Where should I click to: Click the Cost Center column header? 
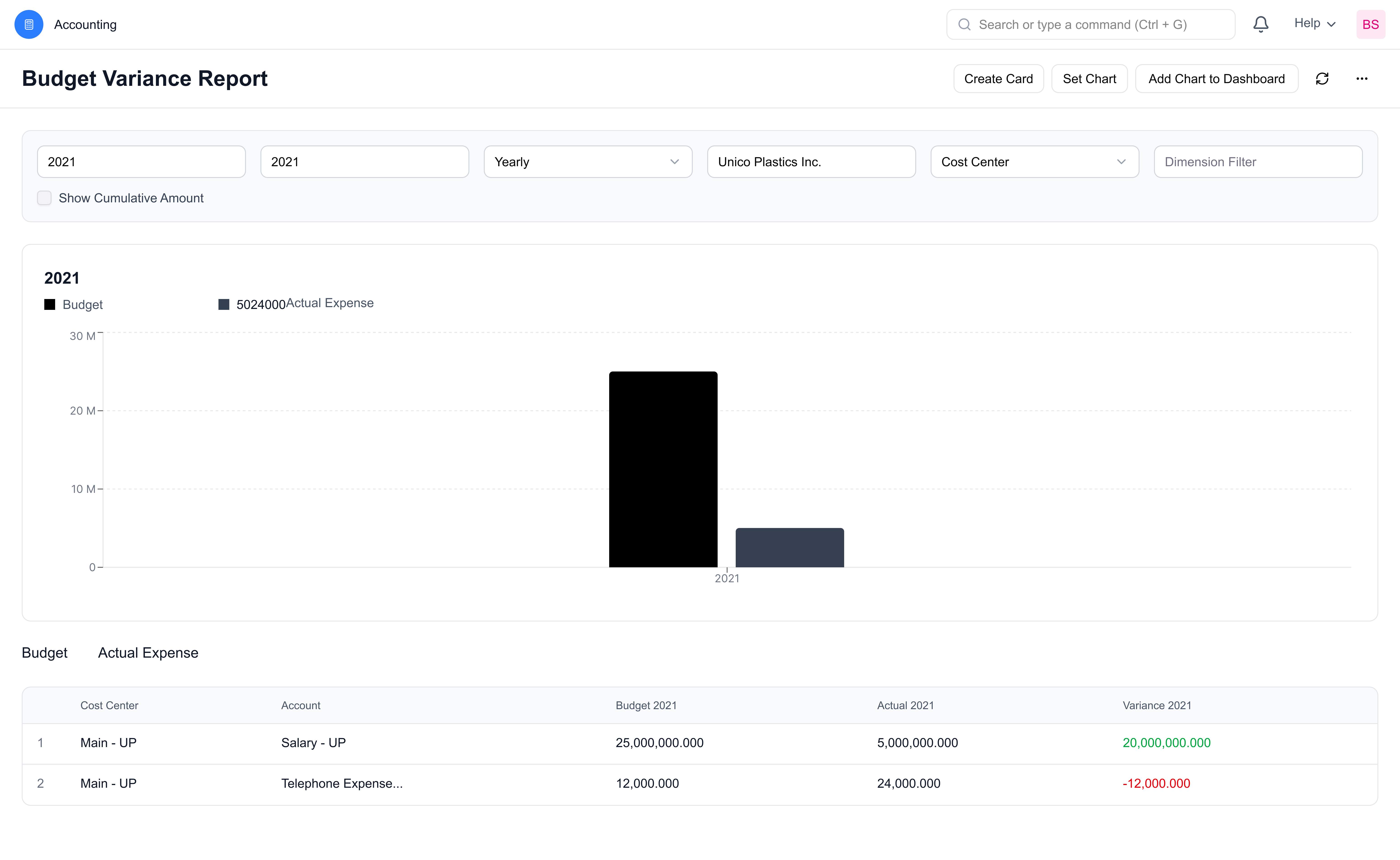click(x=109, y=705)
